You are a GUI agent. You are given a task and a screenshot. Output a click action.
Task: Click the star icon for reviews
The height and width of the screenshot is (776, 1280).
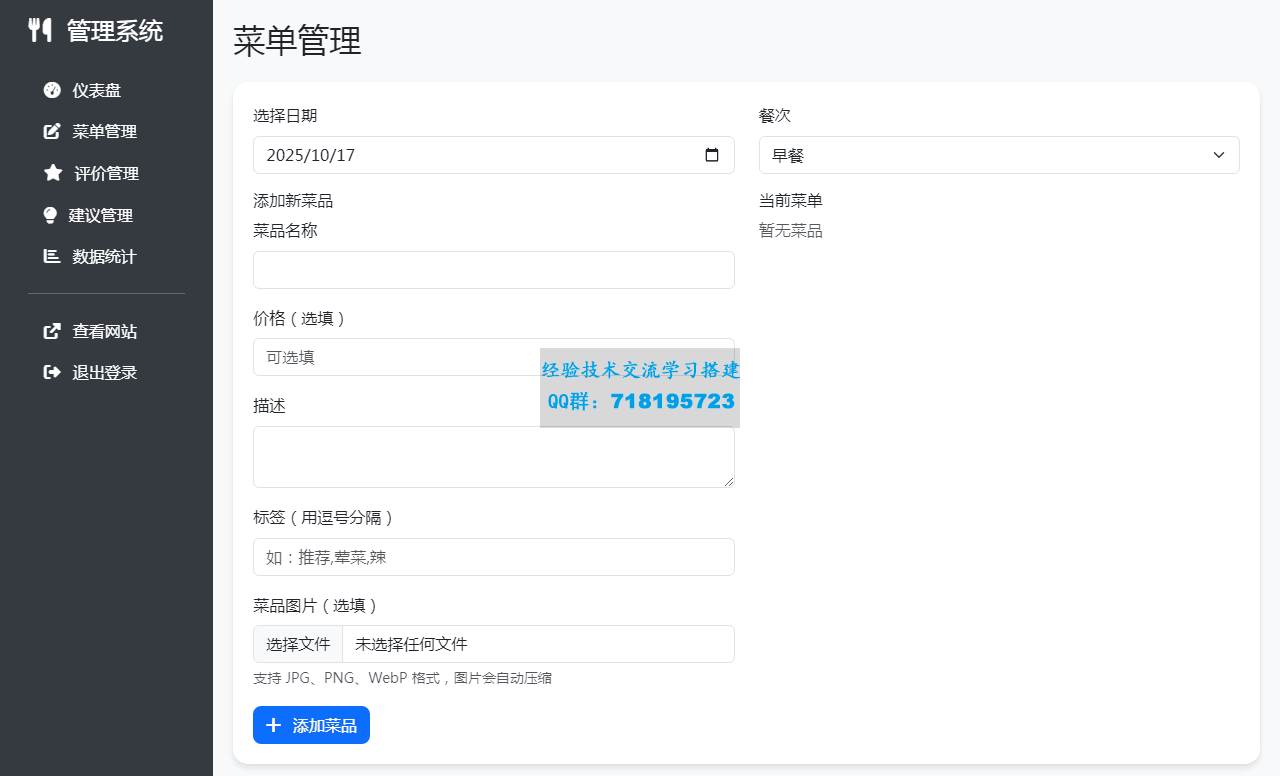(x=53, y=173)
